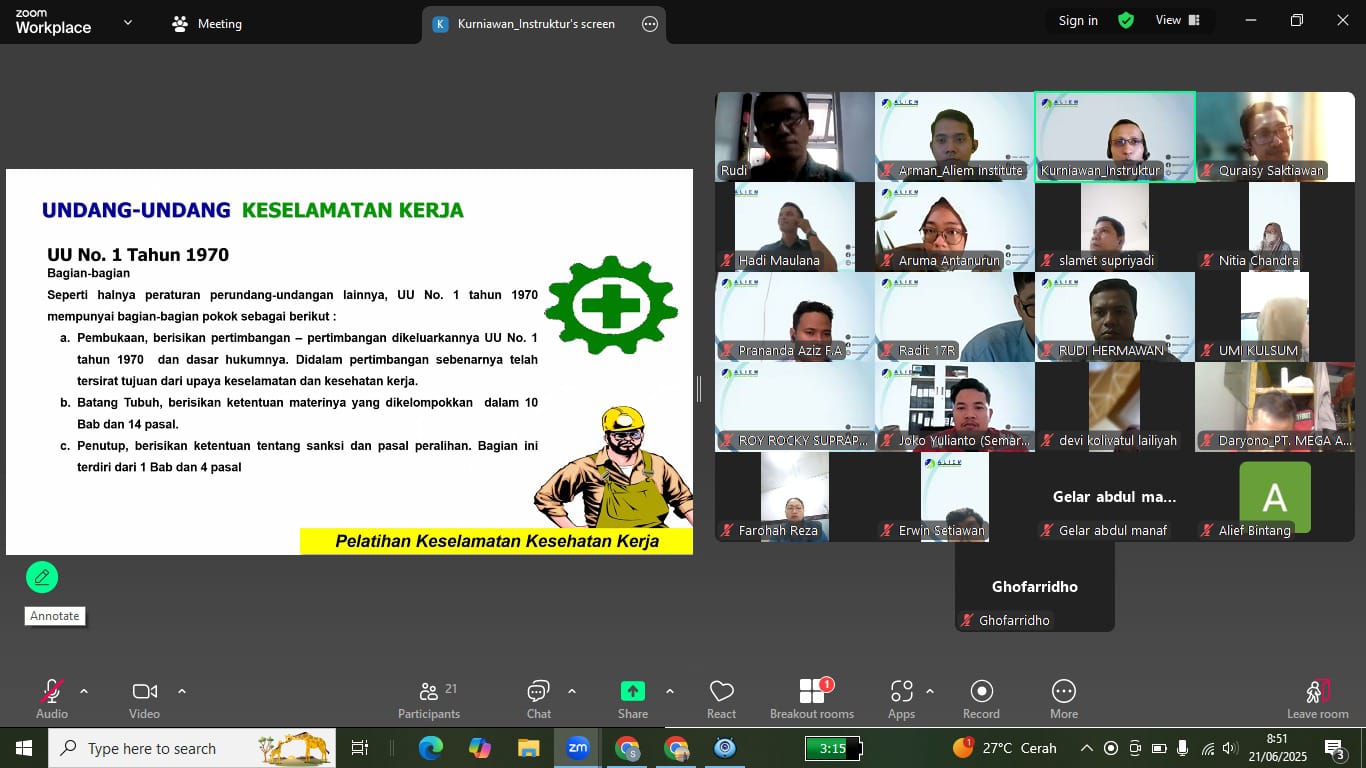
Task: Expand video options arrow next to Video
Action: tap(182, 691)
